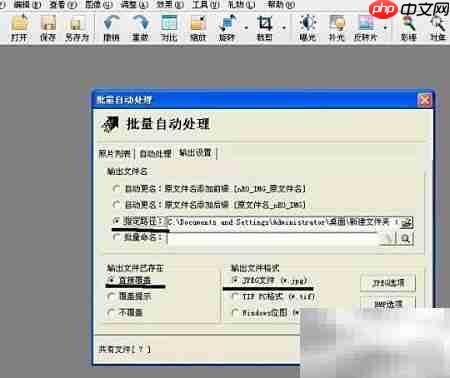Click the 打开 (Open) toolbar icon

pos(19,28)
